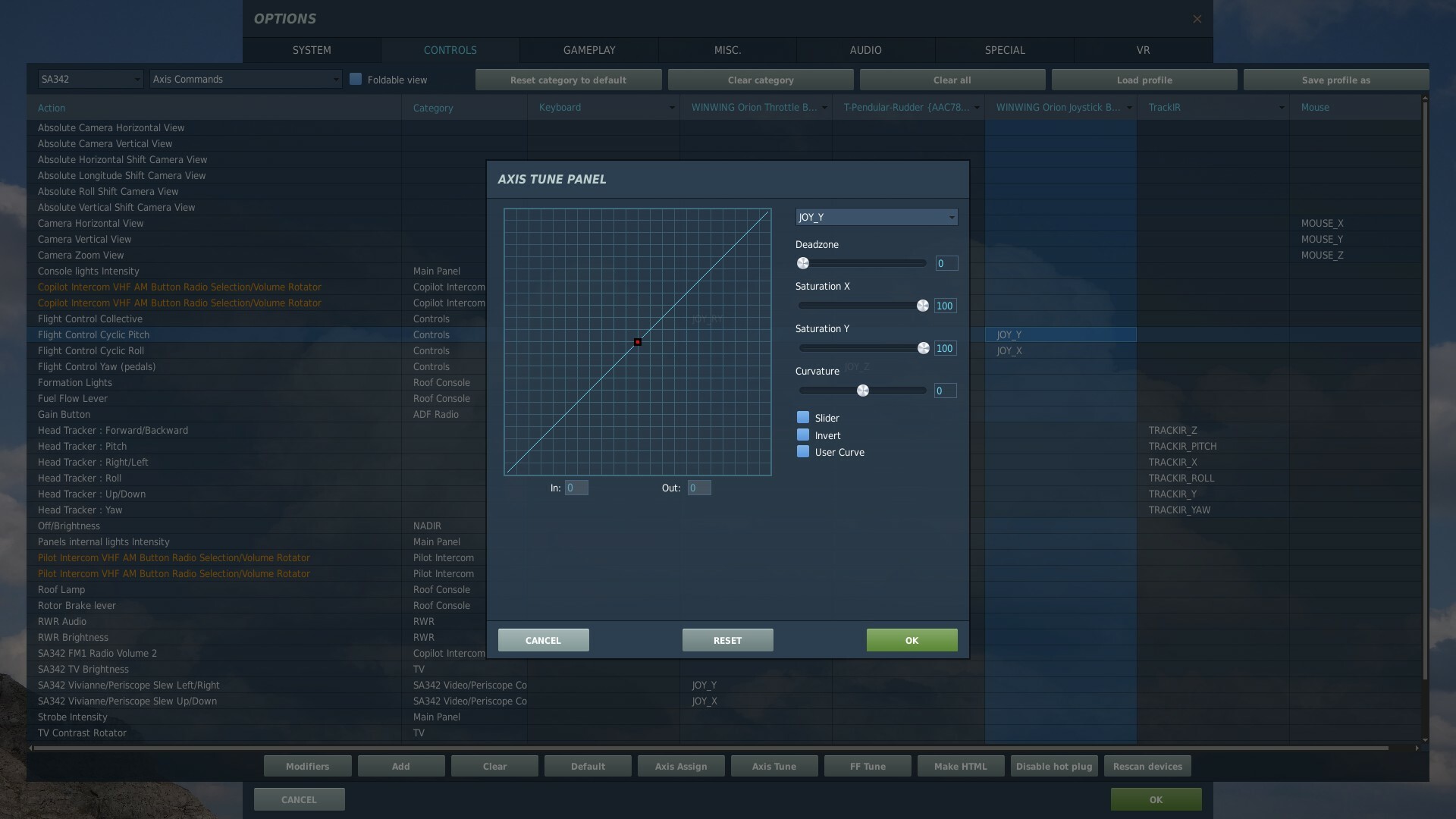
Task: Click CANCEL in the Axis Tune Panel
Action: pyautogui.click(x=543, y=640)
